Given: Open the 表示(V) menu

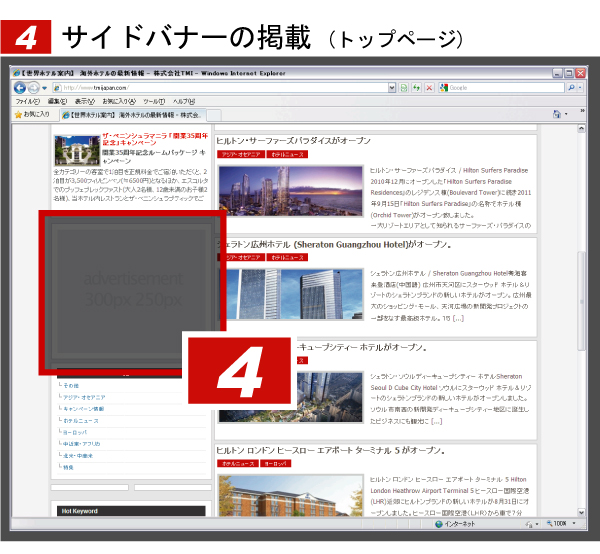Looking at the screenshot, I should pos(85,101).
